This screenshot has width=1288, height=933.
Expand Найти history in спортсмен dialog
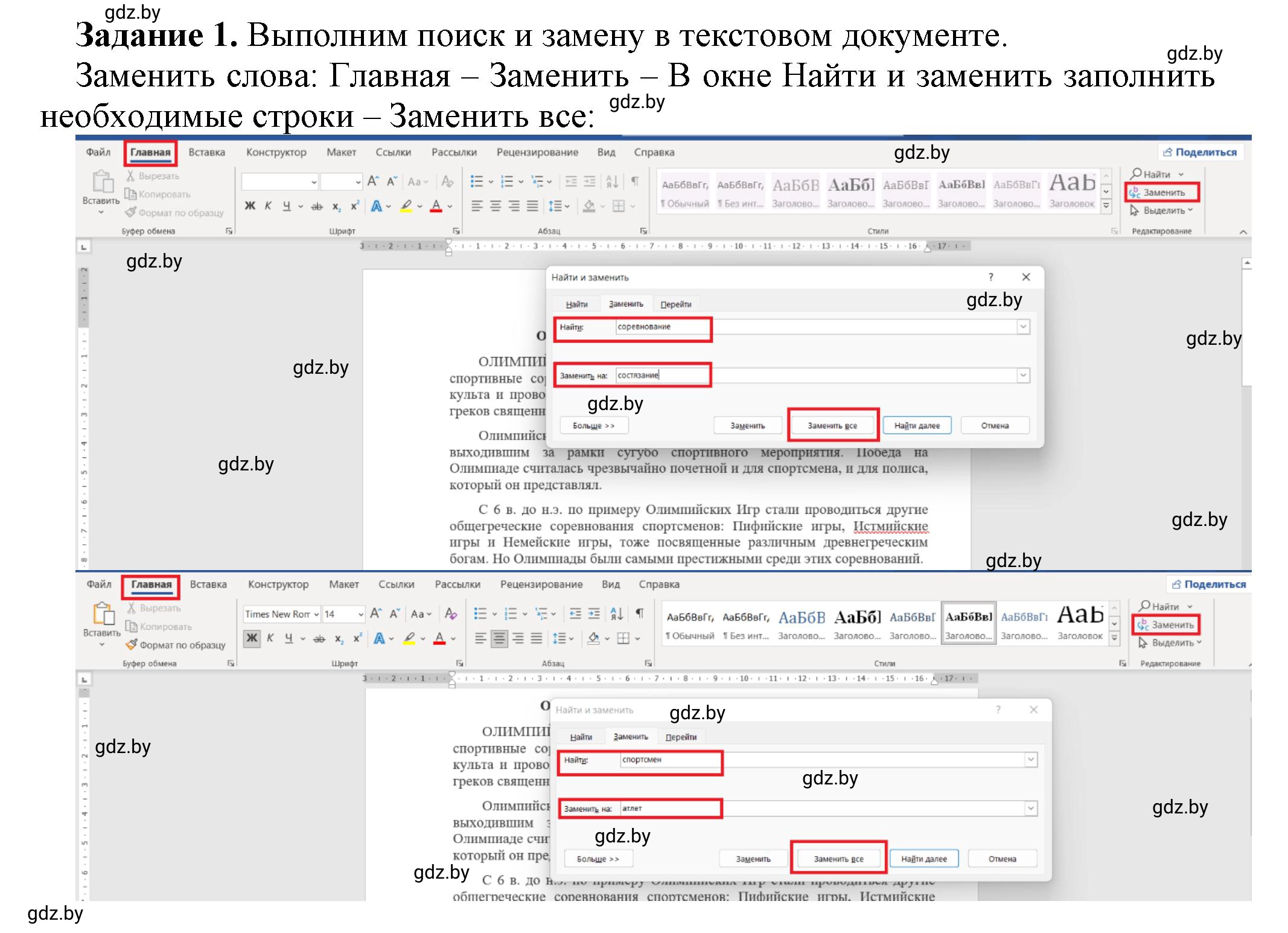point(1031,760)
